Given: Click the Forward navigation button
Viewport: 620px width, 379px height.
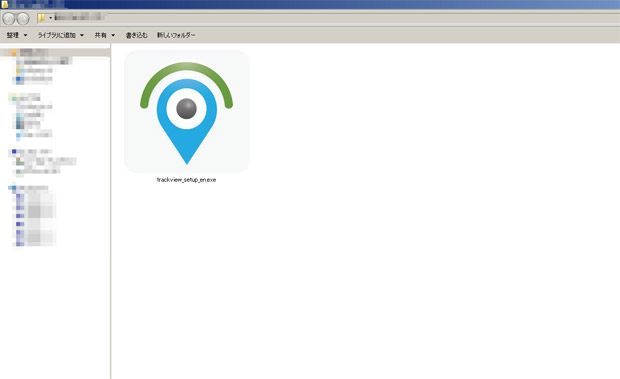Looking at the screenshot, I should (23, 18).
